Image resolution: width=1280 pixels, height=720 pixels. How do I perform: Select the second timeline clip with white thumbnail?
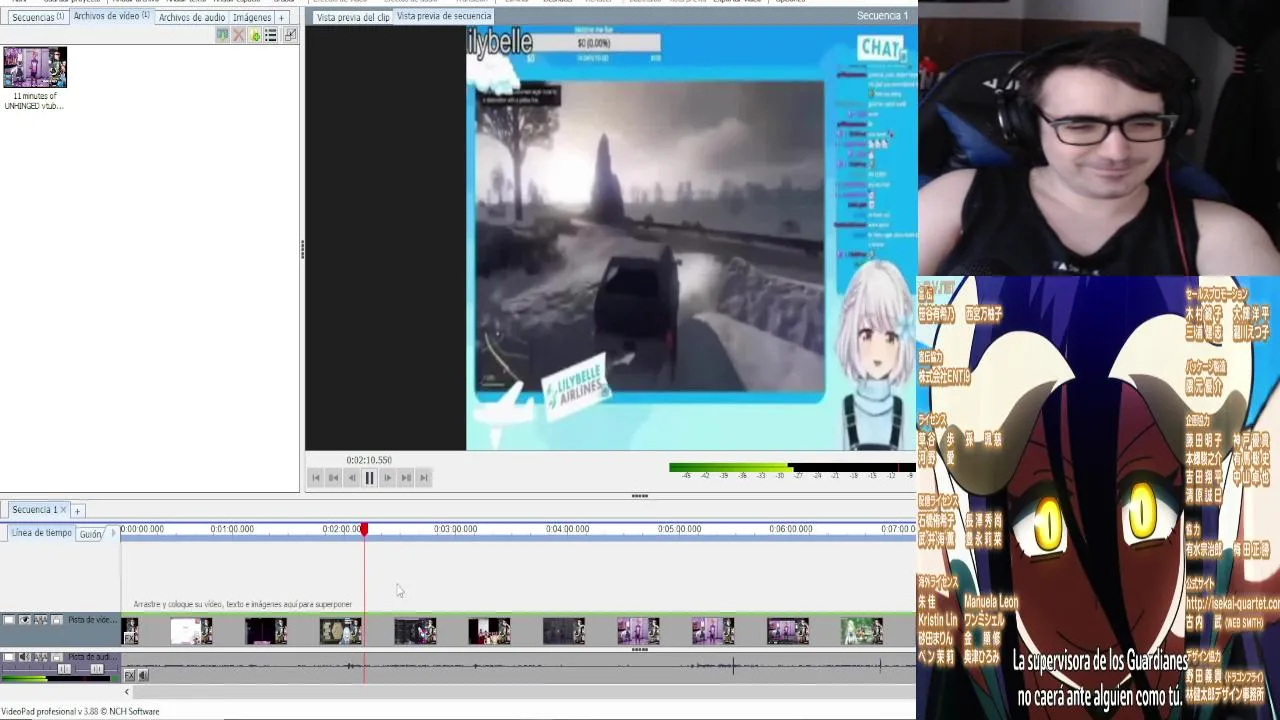point(191,631)
